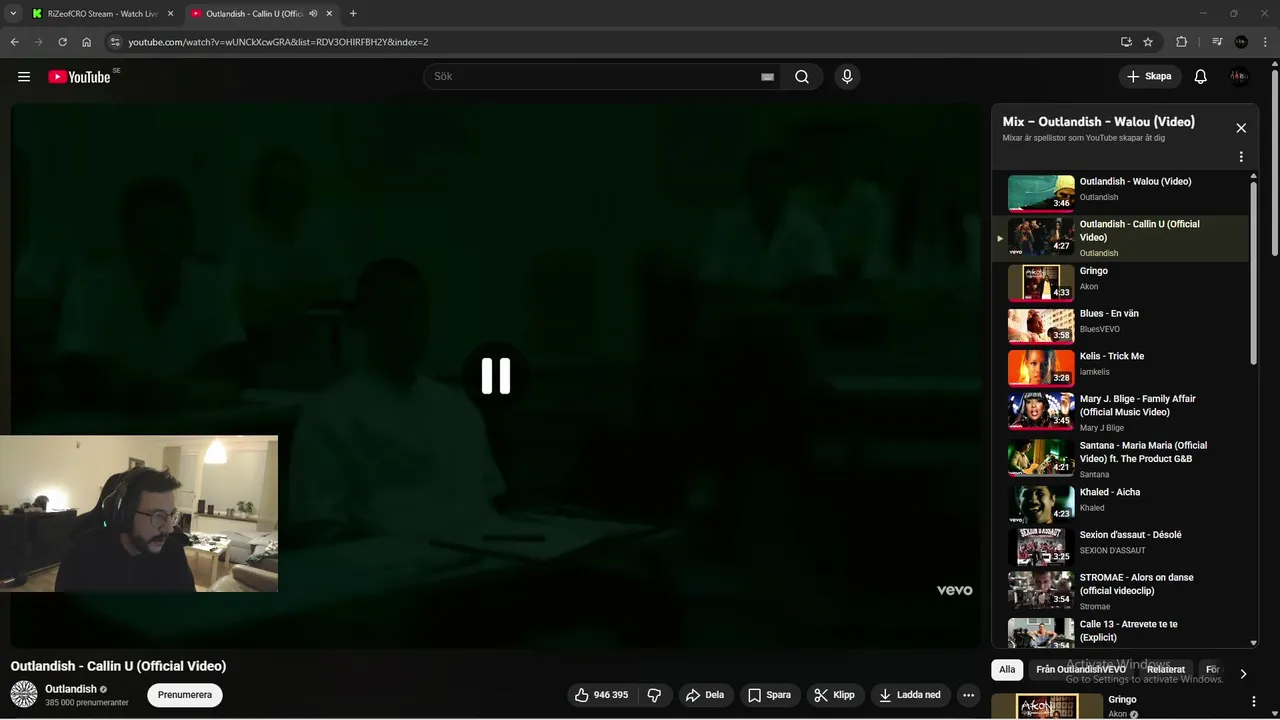The height and width of the screenshot is (720, 1280).
Task: Click the youtube.com address bar URL
Action: [x=278, y=42]
